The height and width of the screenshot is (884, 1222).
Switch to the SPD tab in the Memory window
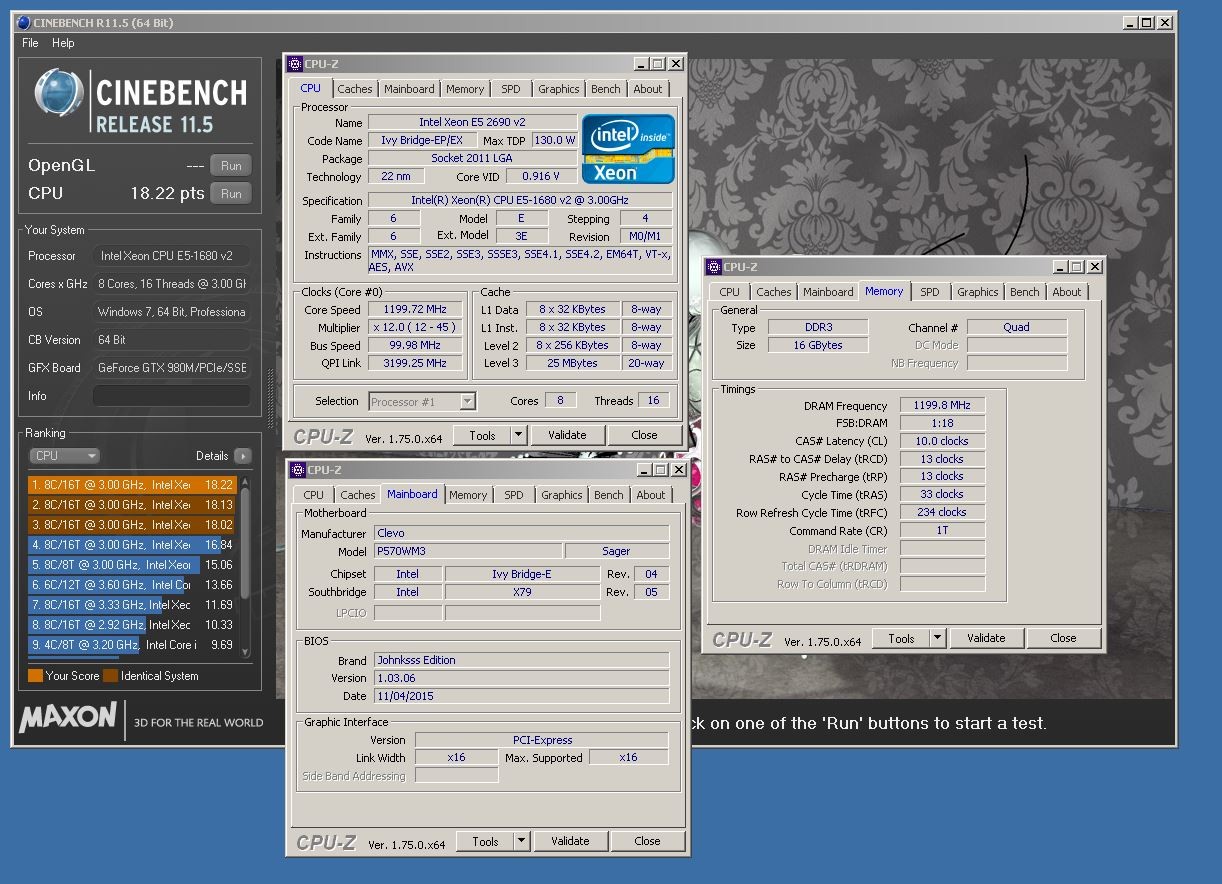[x=930, y=292]
